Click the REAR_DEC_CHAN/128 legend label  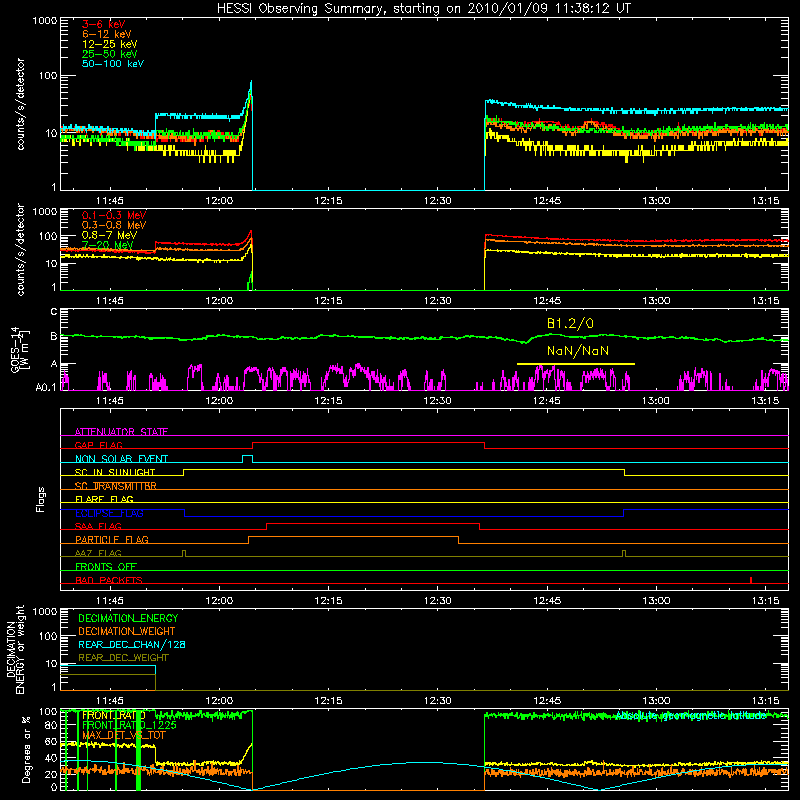132,644
